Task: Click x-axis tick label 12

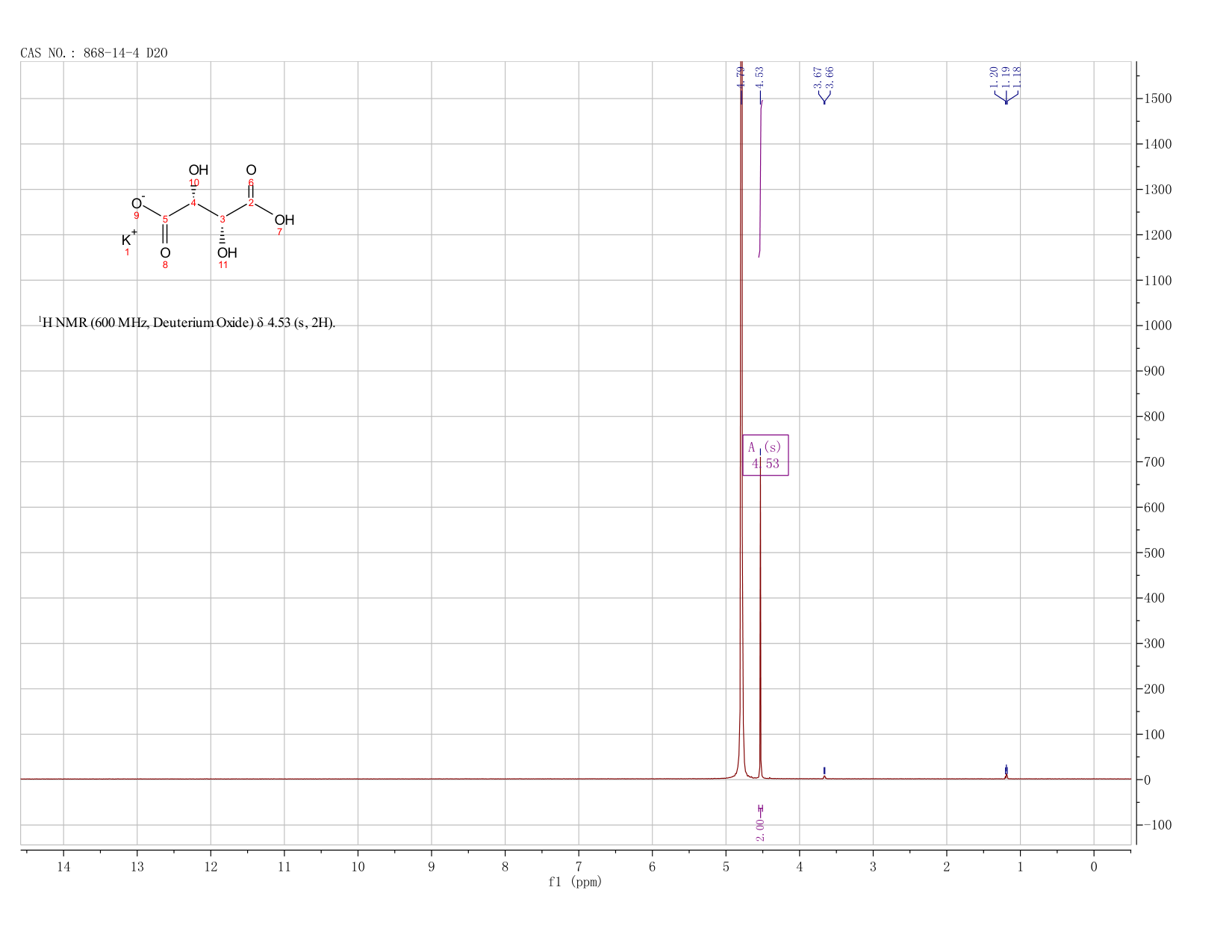Action: (211, 866)
